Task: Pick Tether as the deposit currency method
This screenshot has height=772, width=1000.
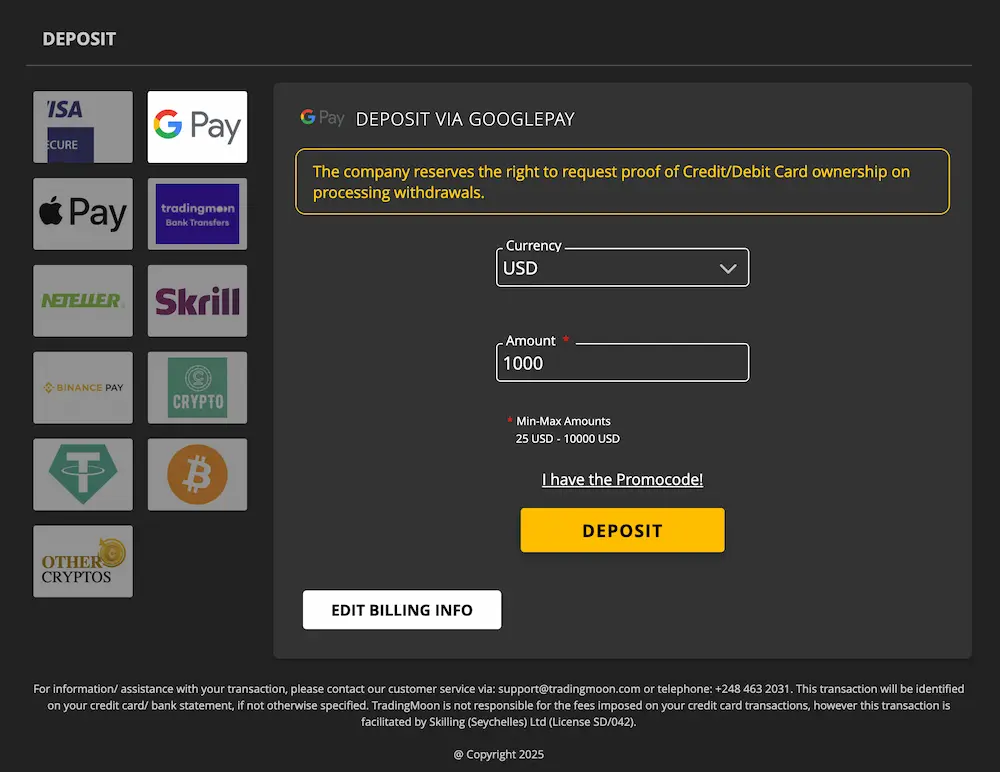Action: point(83,475)
